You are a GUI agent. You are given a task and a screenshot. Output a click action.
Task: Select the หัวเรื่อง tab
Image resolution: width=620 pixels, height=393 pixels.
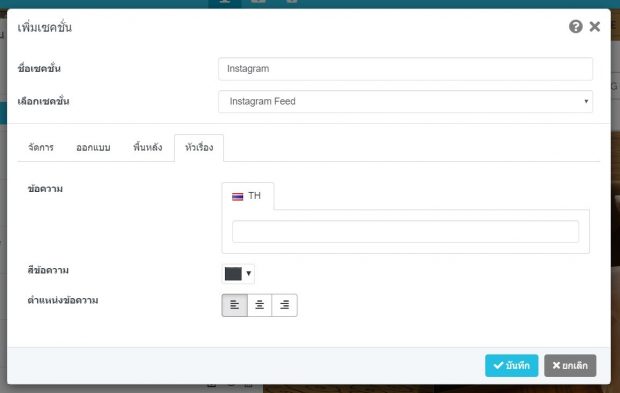click(199, 147)
